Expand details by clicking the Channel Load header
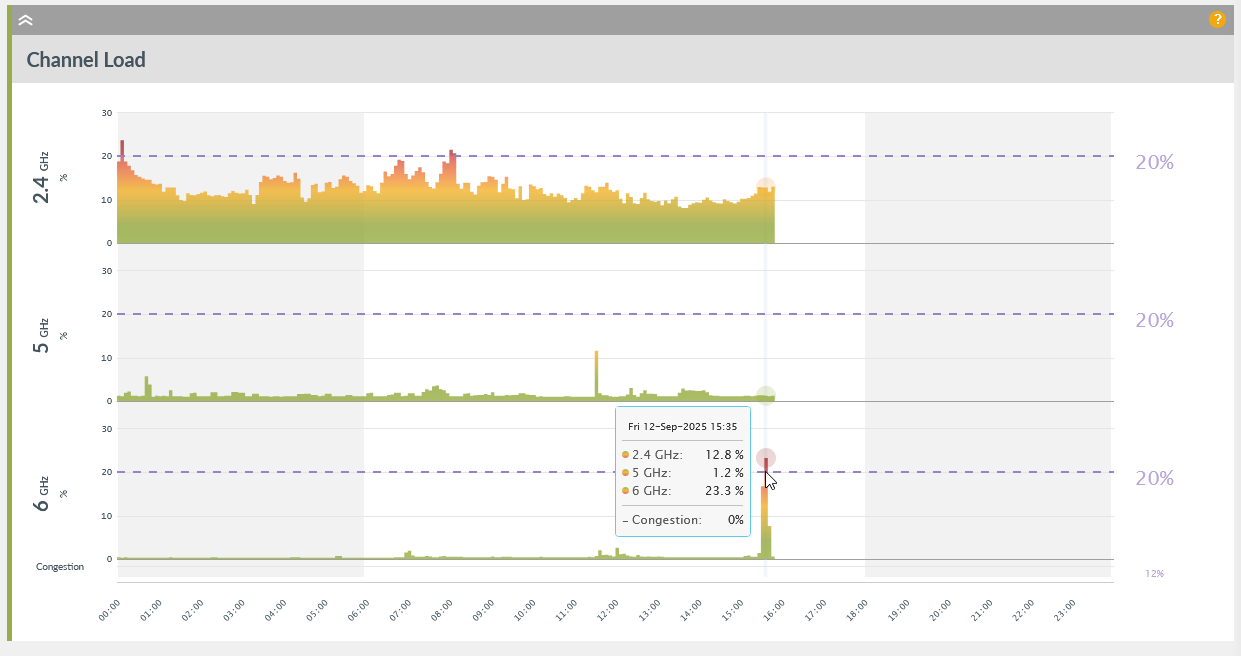Viewport: 1241px width, 656px height. pyautogui.click(x=85, y=60)
